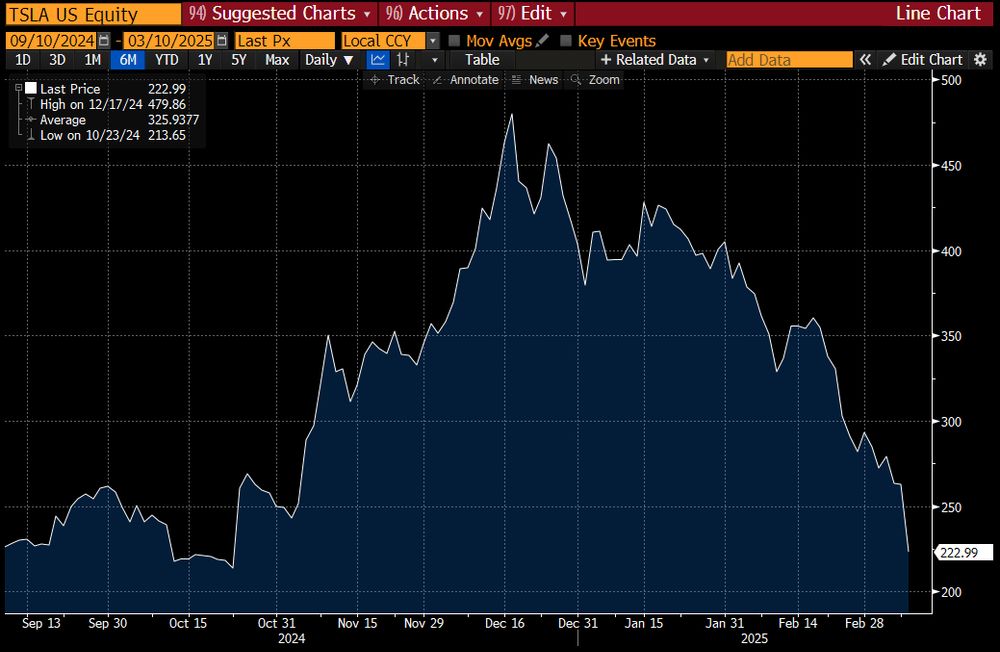Click the 222.99 current price axis label
This screenshot has width=1000, height=652.
coord(964,552)
